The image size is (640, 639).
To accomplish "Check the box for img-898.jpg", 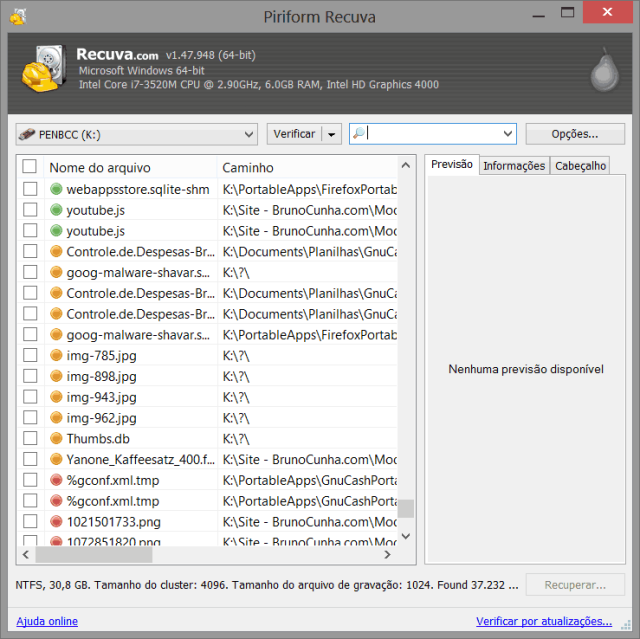I will 30,376.
